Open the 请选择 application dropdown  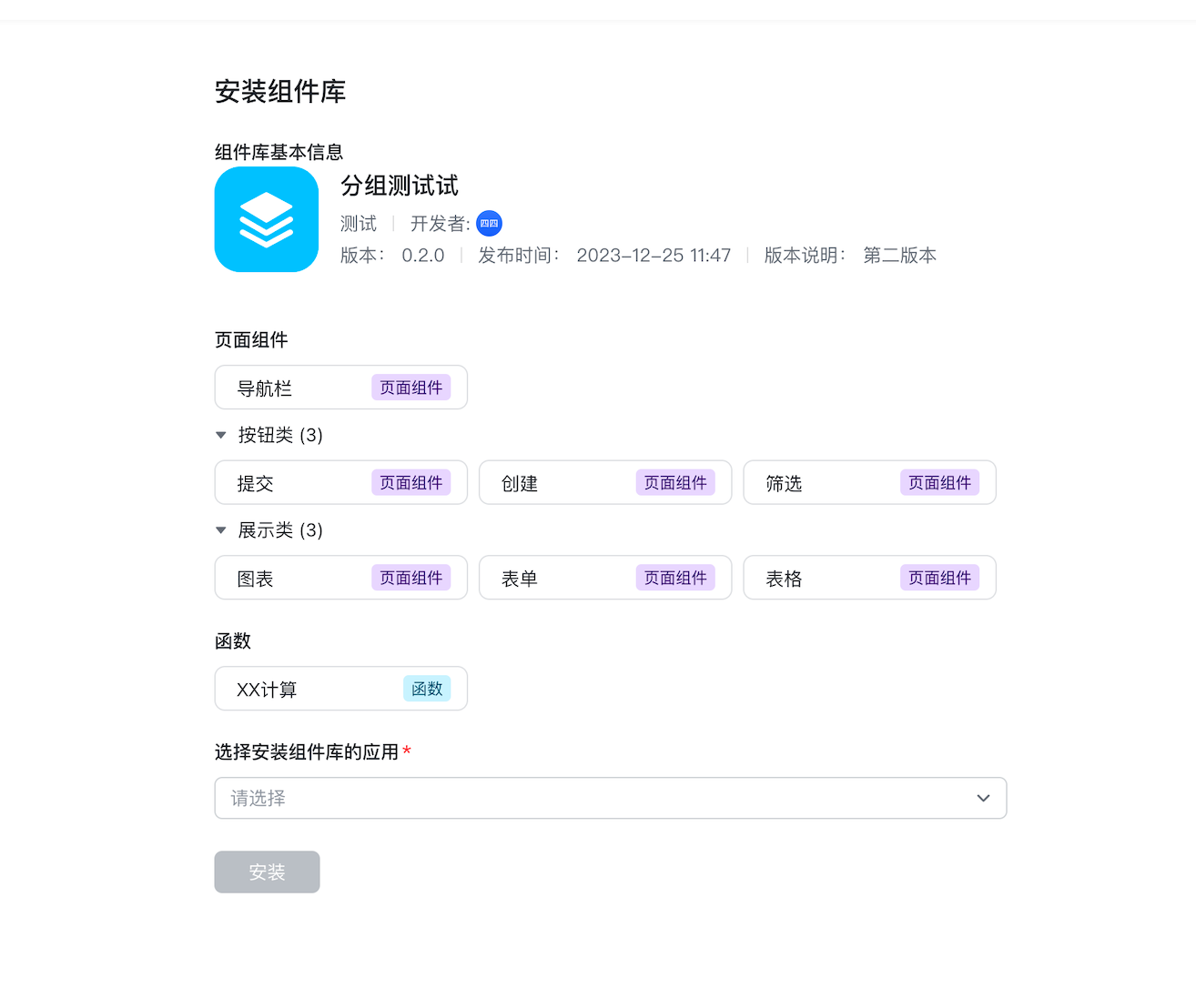[611, 798]
